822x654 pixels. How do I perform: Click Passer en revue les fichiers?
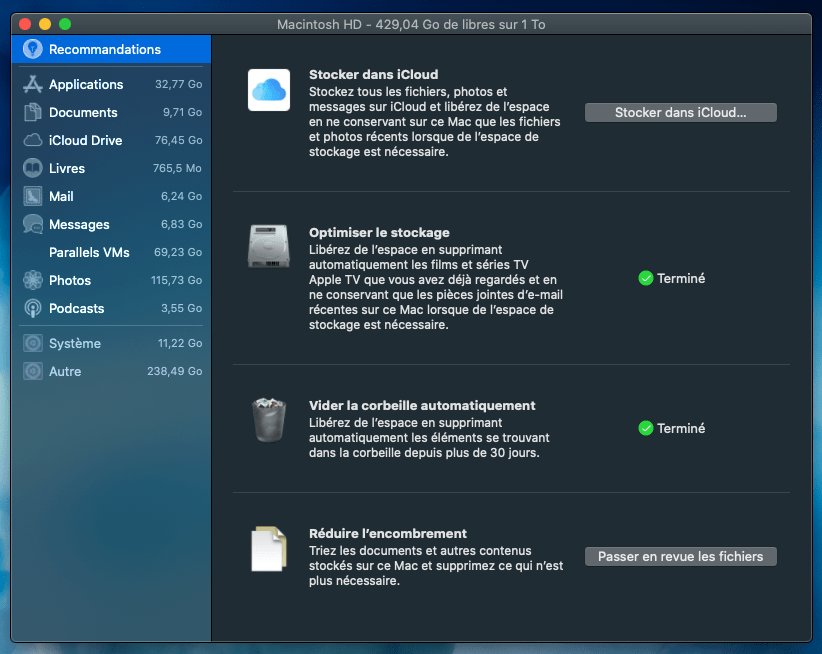point(680,556)
